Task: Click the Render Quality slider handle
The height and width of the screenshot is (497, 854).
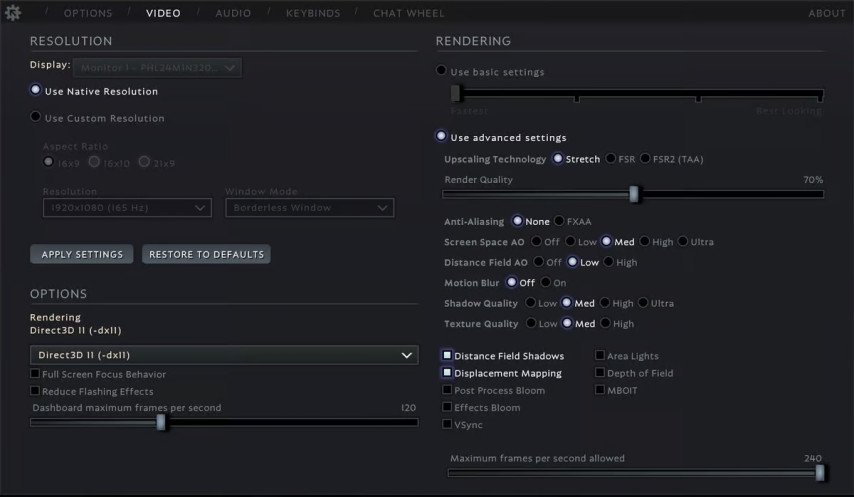Action: [634, 194]
